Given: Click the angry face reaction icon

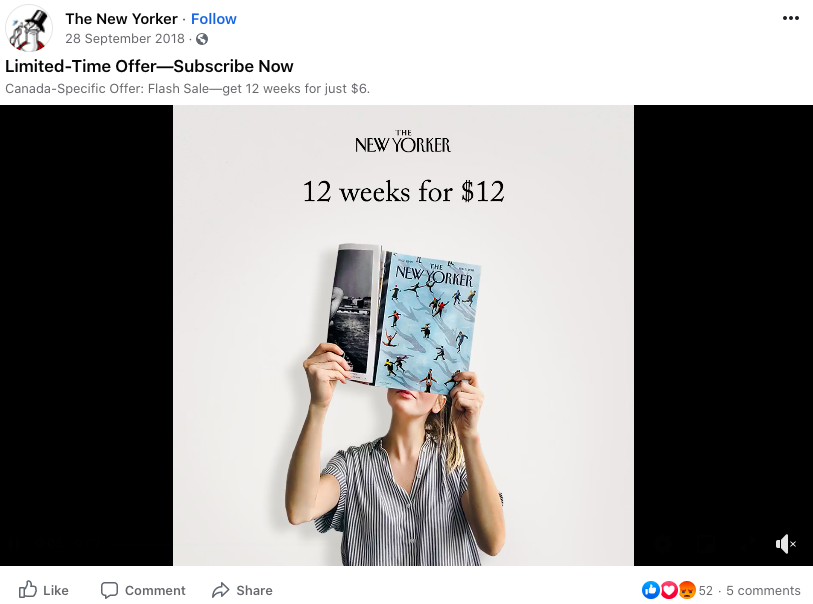Looking at the screenshot, I should pos(686,590).
